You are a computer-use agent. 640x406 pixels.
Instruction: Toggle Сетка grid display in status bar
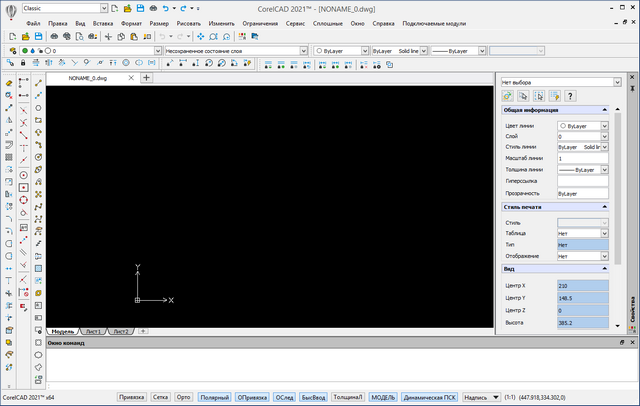160,396
